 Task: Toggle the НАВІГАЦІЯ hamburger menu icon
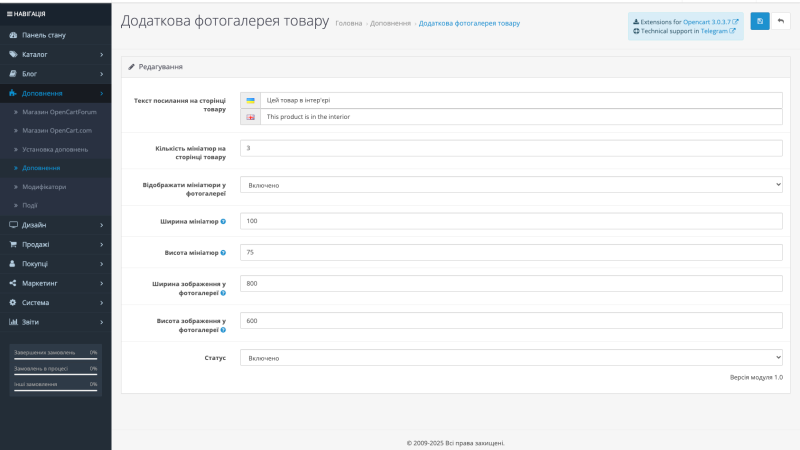click(x=9, y=14)
